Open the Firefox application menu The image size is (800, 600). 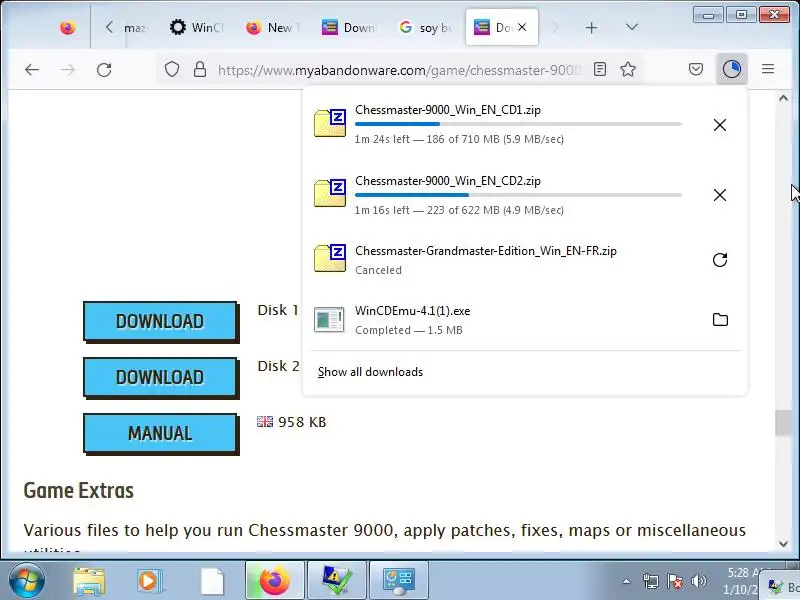767,69
